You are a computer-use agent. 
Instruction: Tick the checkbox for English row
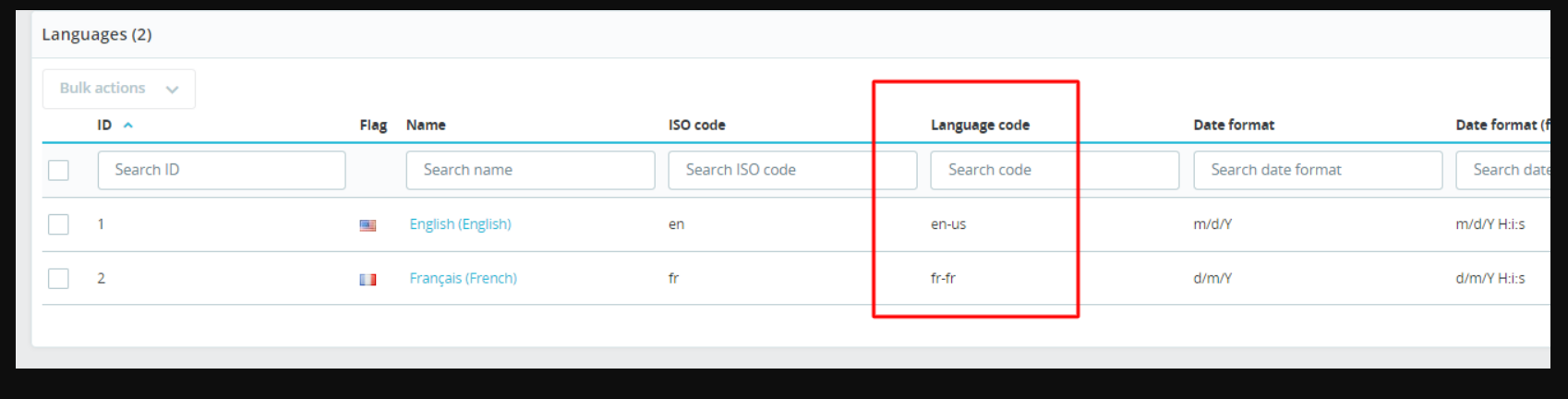[x=58, y=224]
